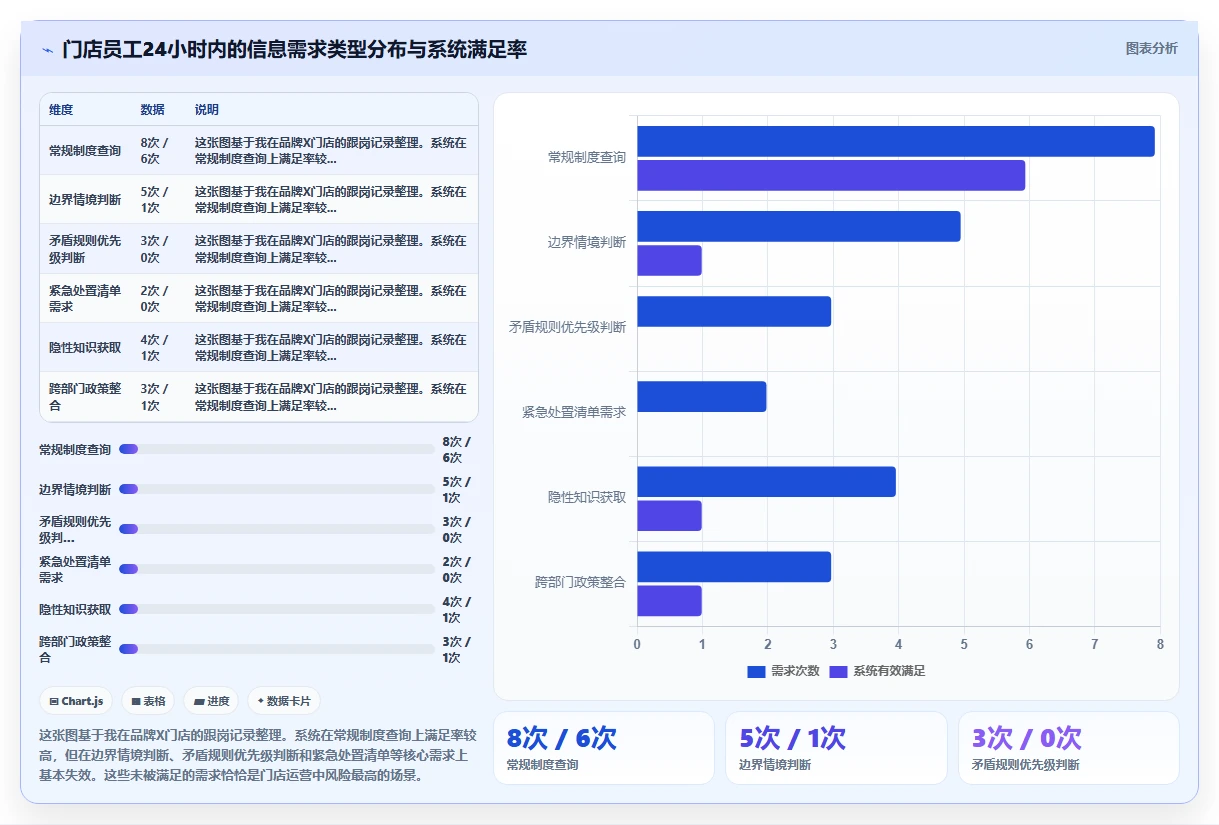Click the 矛盾规则优先级判… progress bar
1219x825 pixels.
[x=277, y=529]
